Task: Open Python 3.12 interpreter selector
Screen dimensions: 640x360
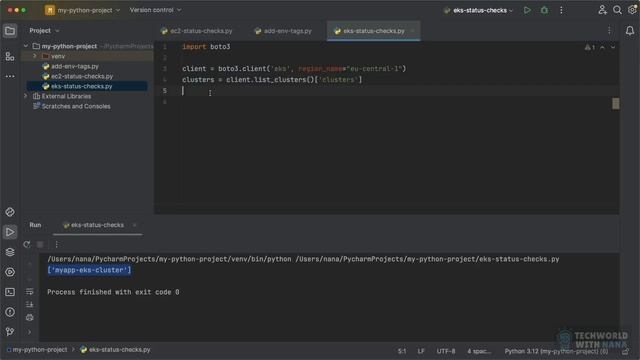Action: click(556, 351)
